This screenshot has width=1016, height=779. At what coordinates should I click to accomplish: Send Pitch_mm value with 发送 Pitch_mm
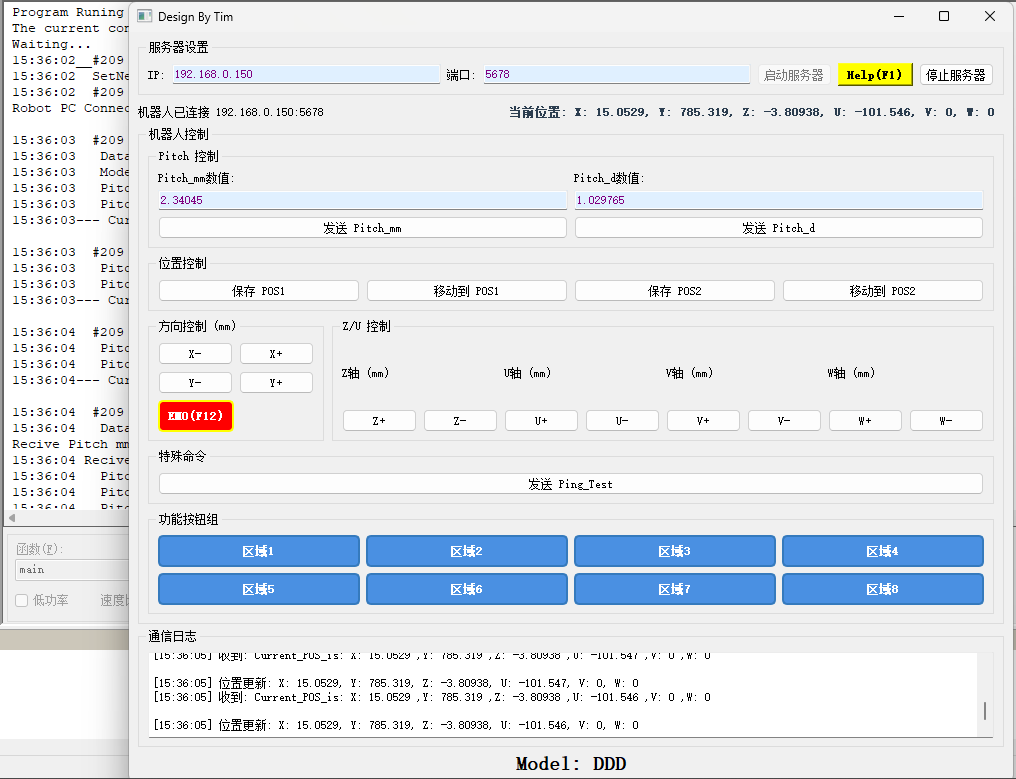click(363, 227)
